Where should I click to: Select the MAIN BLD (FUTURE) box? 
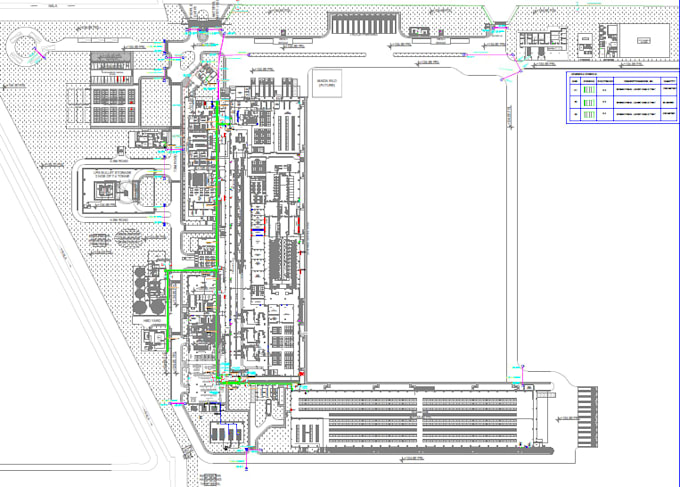pyautogui.click(x=327, y=83)
